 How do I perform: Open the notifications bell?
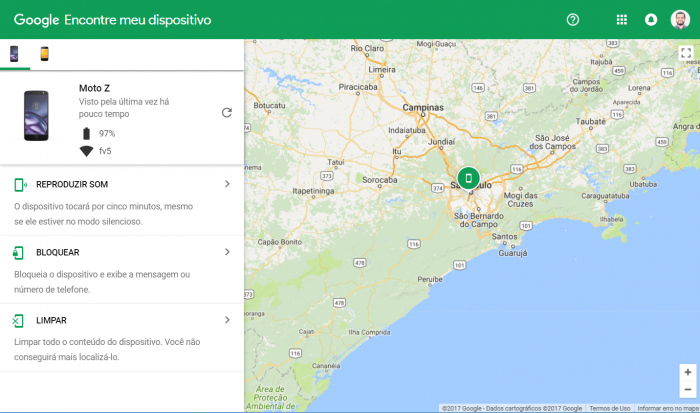coord(651,20)
